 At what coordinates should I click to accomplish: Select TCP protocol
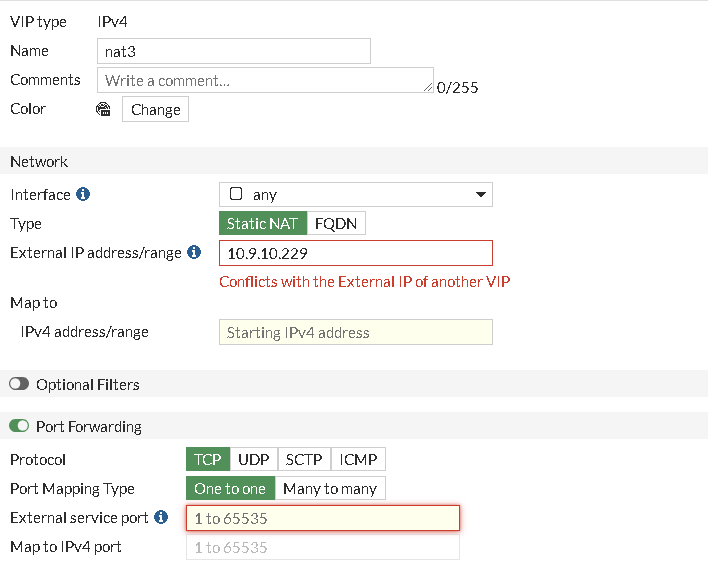tap(207, 460)
